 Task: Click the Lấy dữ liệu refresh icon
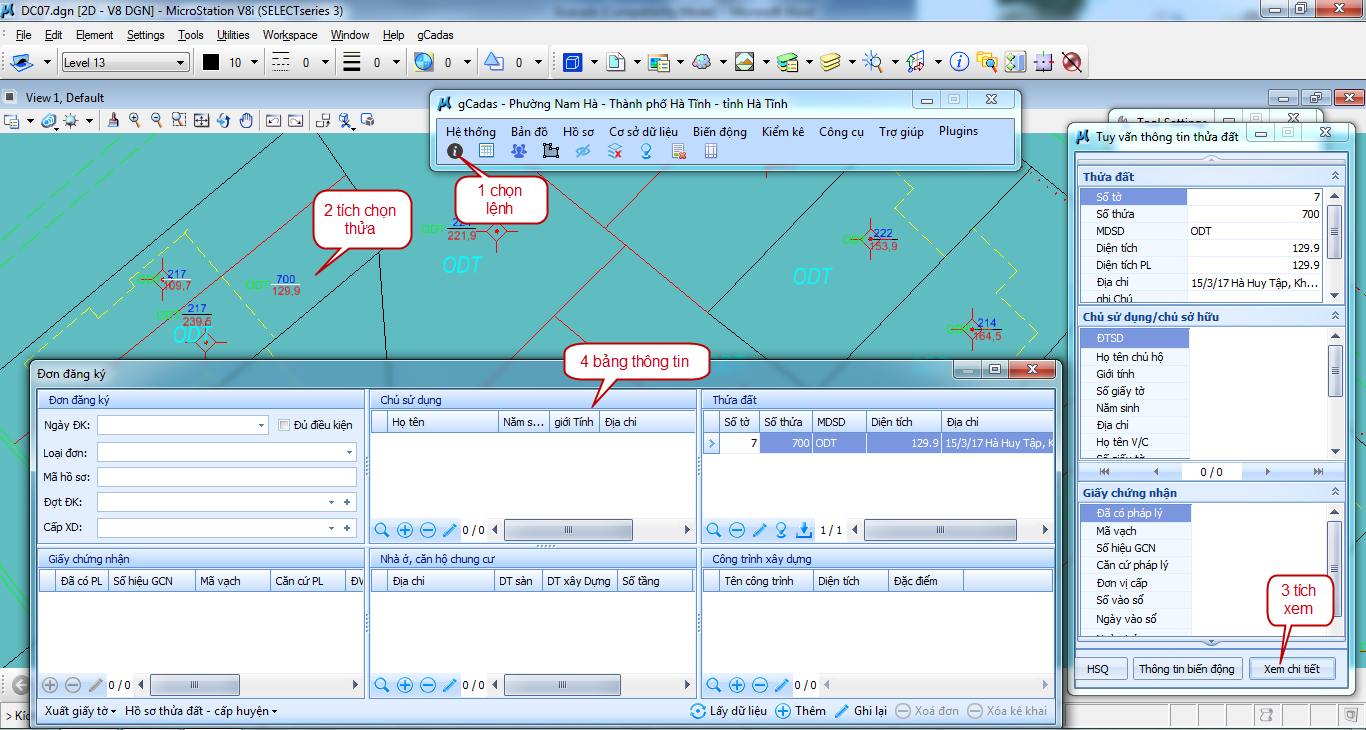tap(698, 711)
